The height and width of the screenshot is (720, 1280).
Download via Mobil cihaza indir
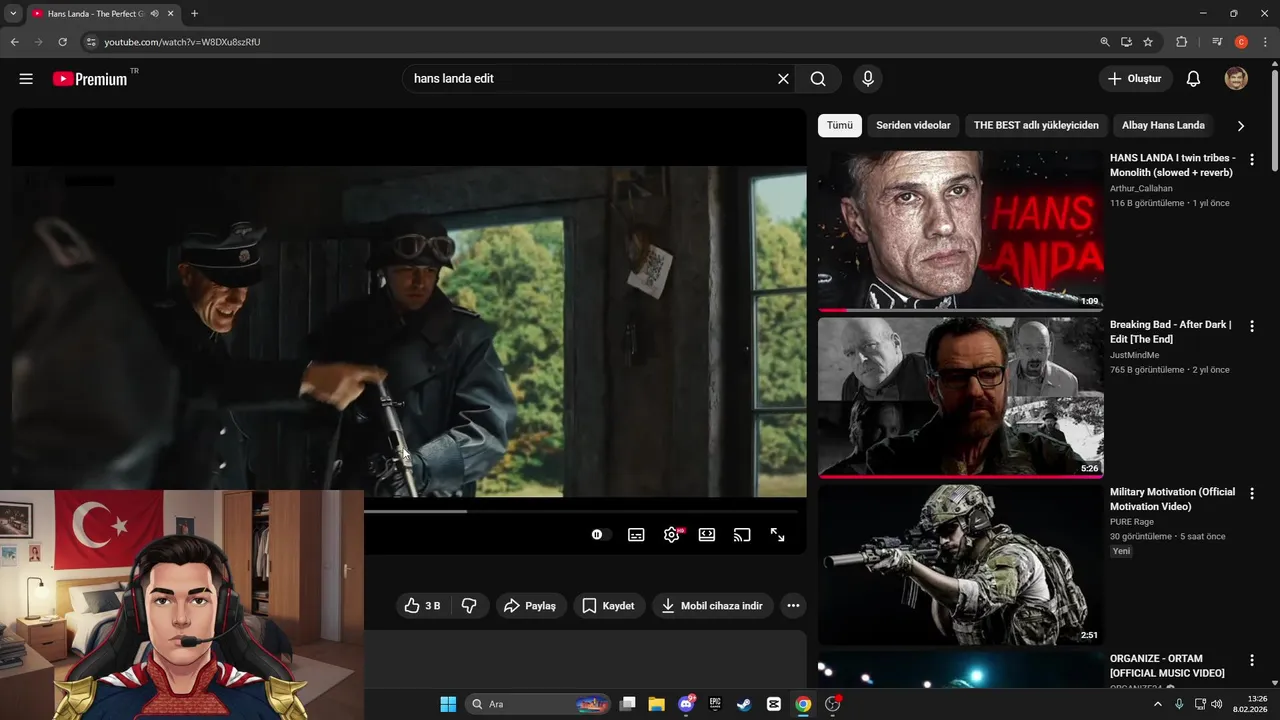(712, 606)
